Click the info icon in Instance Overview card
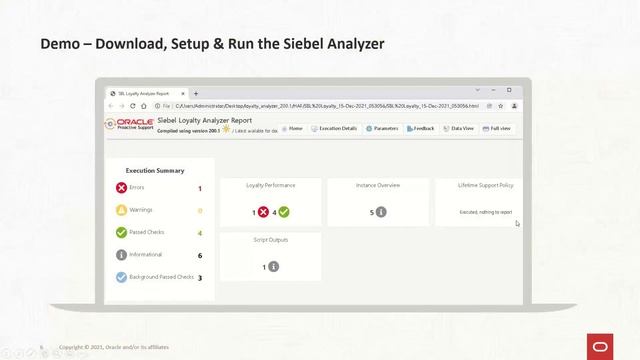 [x=381, y=212]
